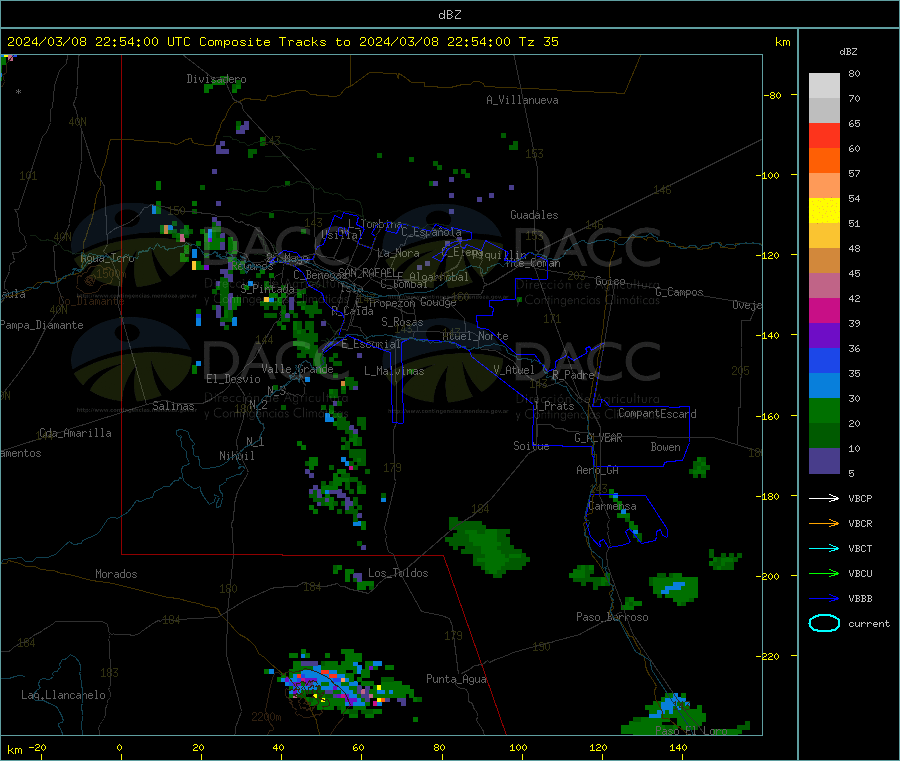Screen dimensions: 900x761
Task: Pick the top light-gray swatch in dBZ scale
Action: tap(824, 86)
